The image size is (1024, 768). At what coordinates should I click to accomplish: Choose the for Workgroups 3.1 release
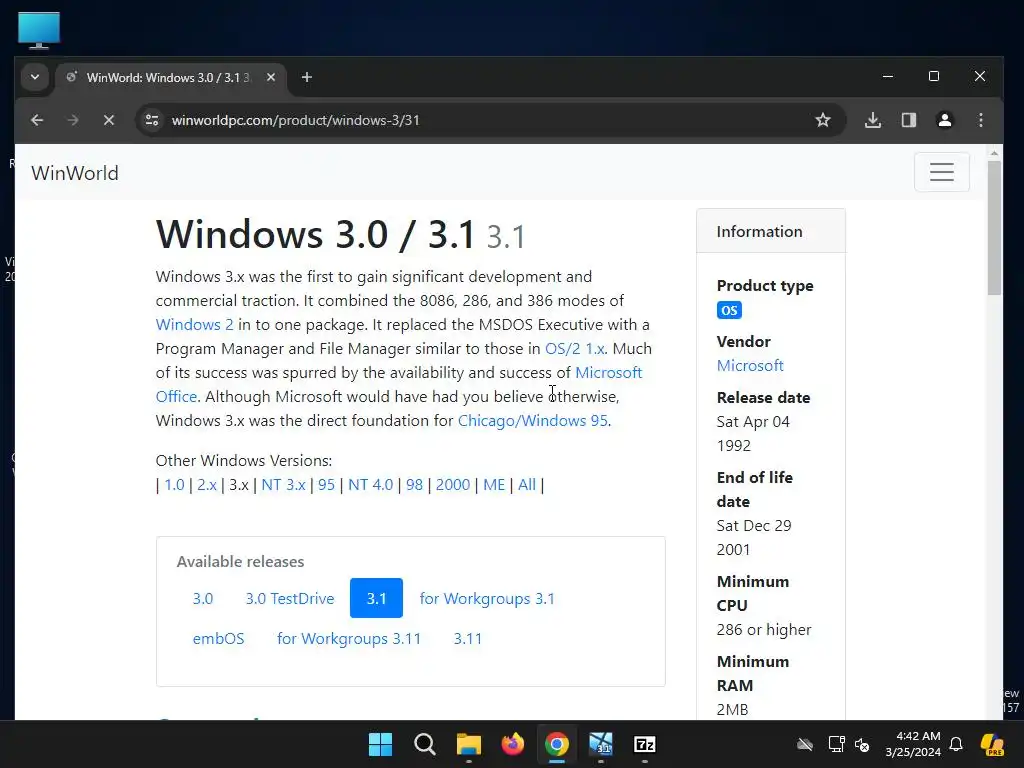pos(487,598)
